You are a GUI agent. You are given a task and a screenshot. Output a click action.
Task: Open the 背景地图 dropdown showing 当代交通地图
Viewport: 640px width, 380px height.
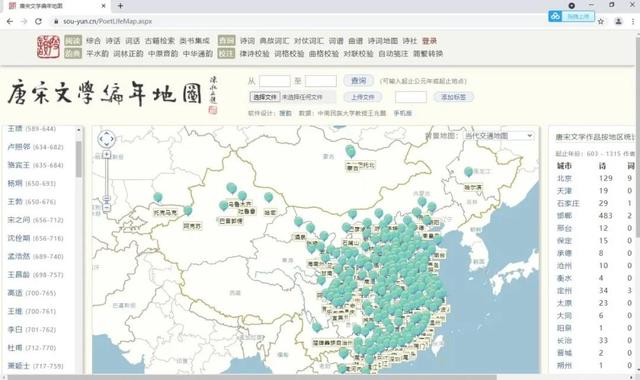(499, 136)
